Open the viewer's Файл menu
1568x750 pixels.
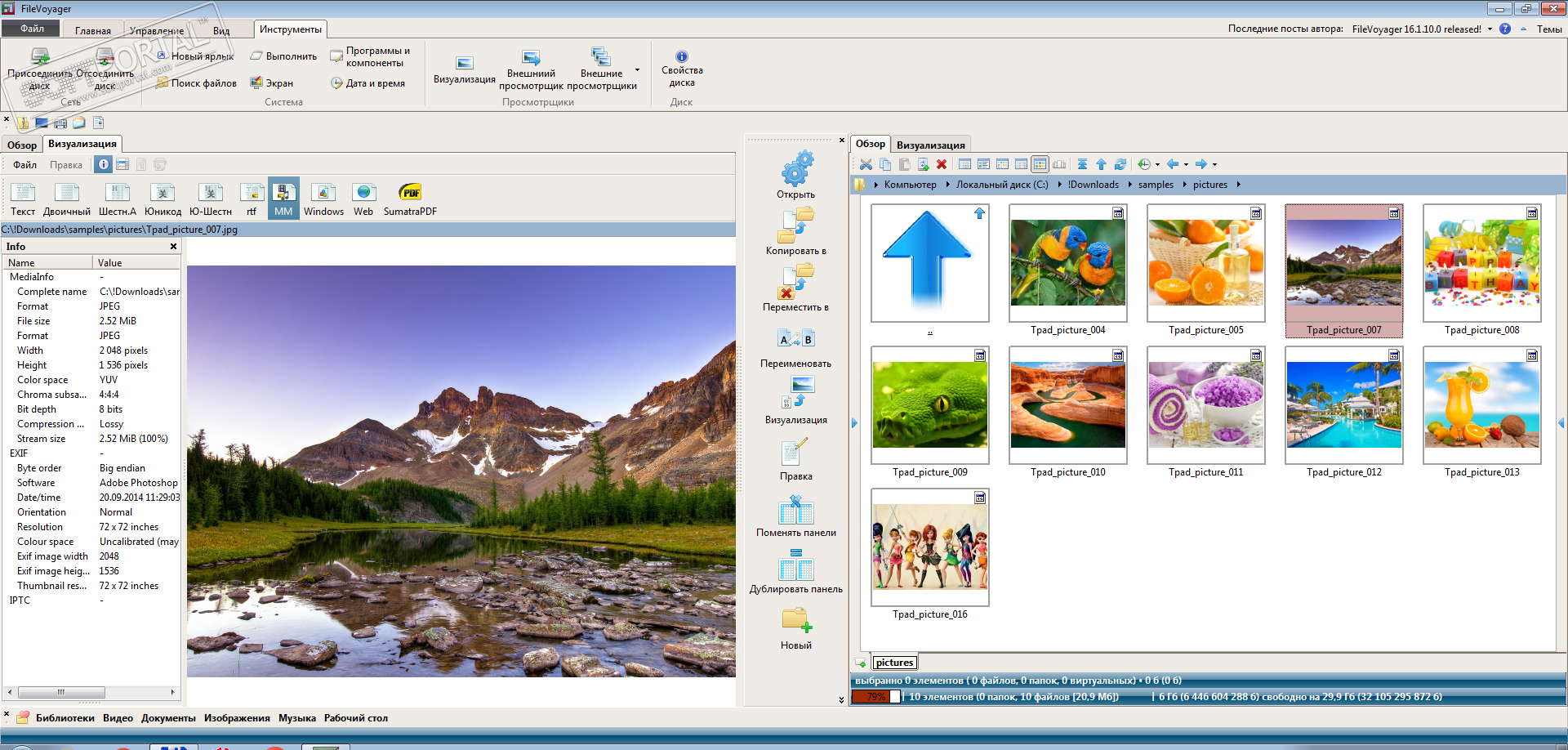24,164
